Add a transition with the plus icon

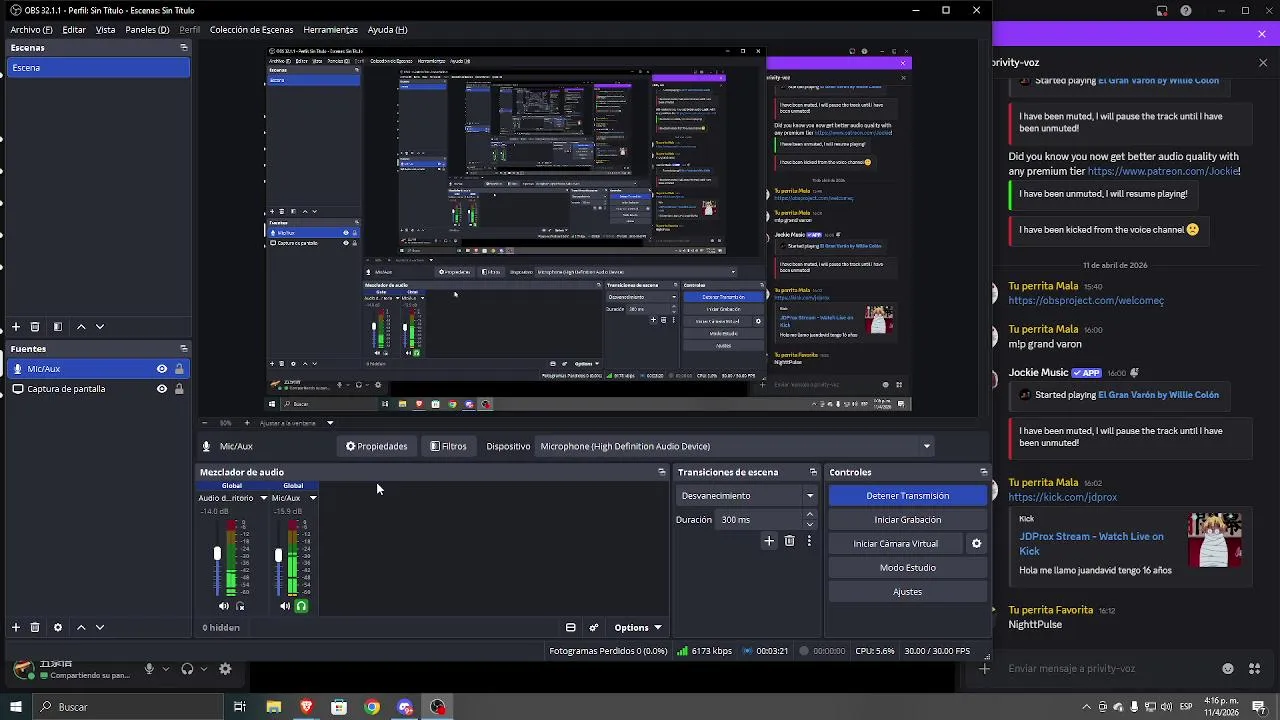click(x=769, y=541)
